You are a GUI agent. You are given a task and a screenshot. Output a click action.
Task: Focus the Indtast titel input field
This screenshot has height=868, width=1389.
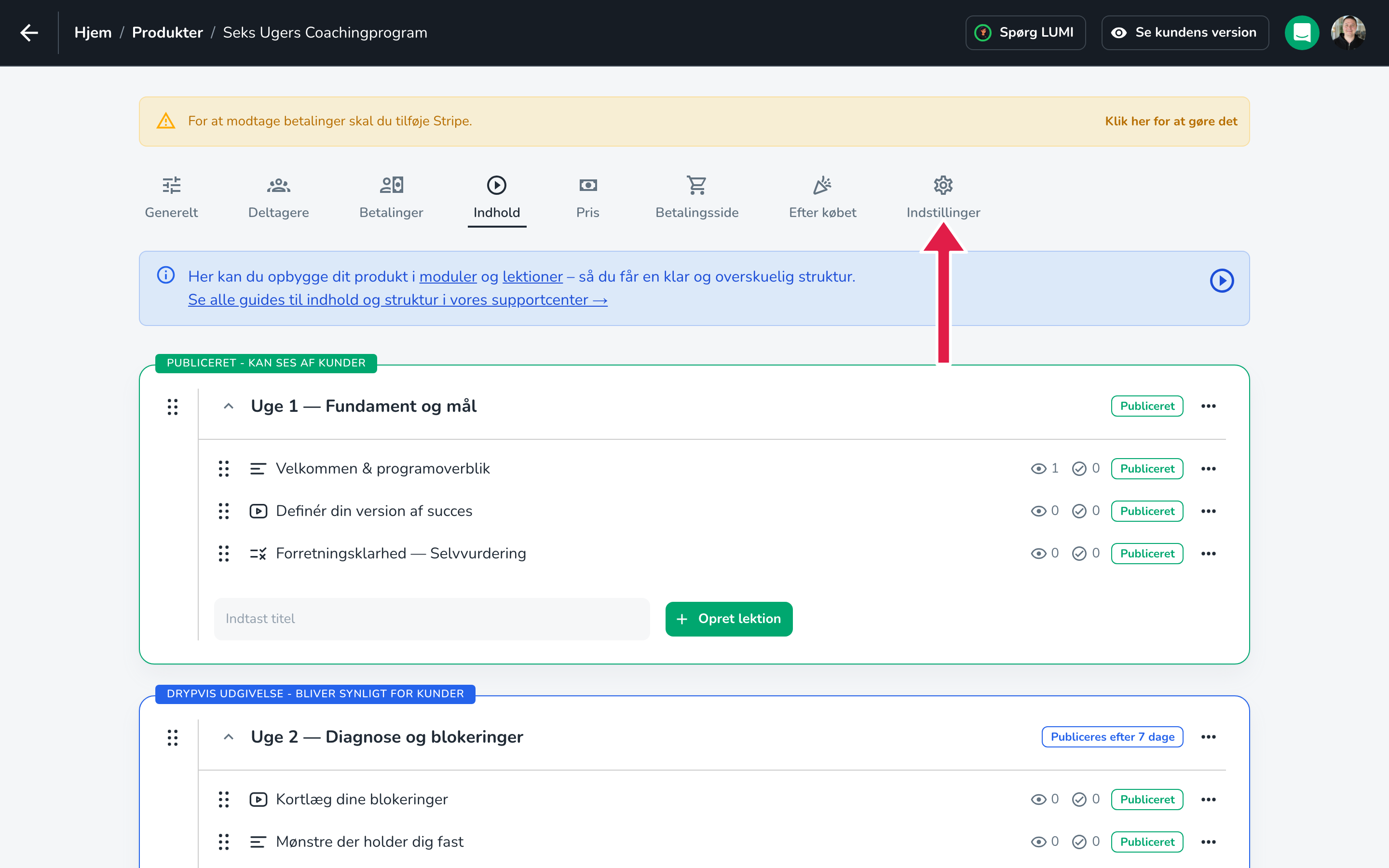[432, 619]
